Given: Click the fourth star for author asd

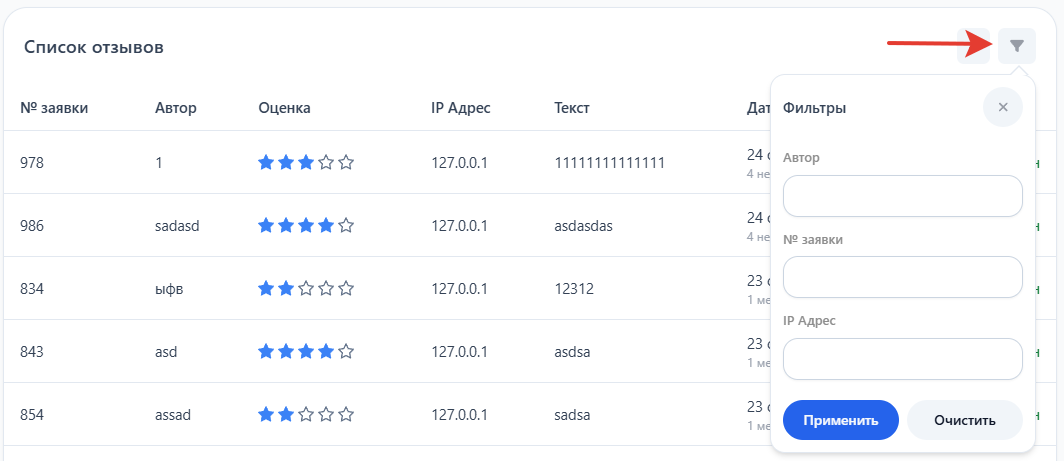Looking at the screenshot, I should tap(326, 352).
